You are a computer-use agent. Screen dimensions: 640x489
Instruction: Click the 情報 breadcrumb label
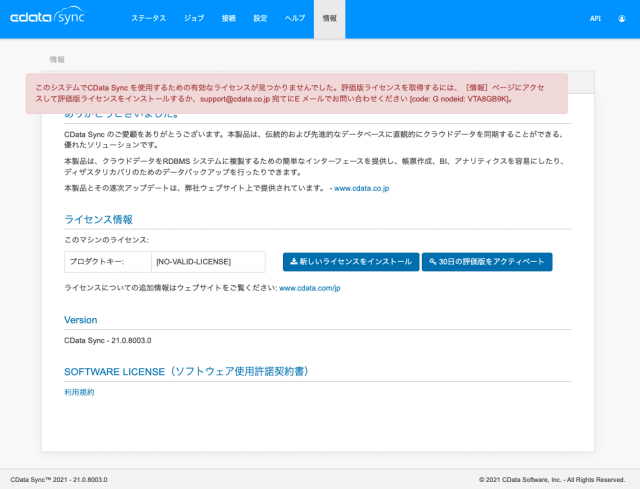tap(57, 59)
